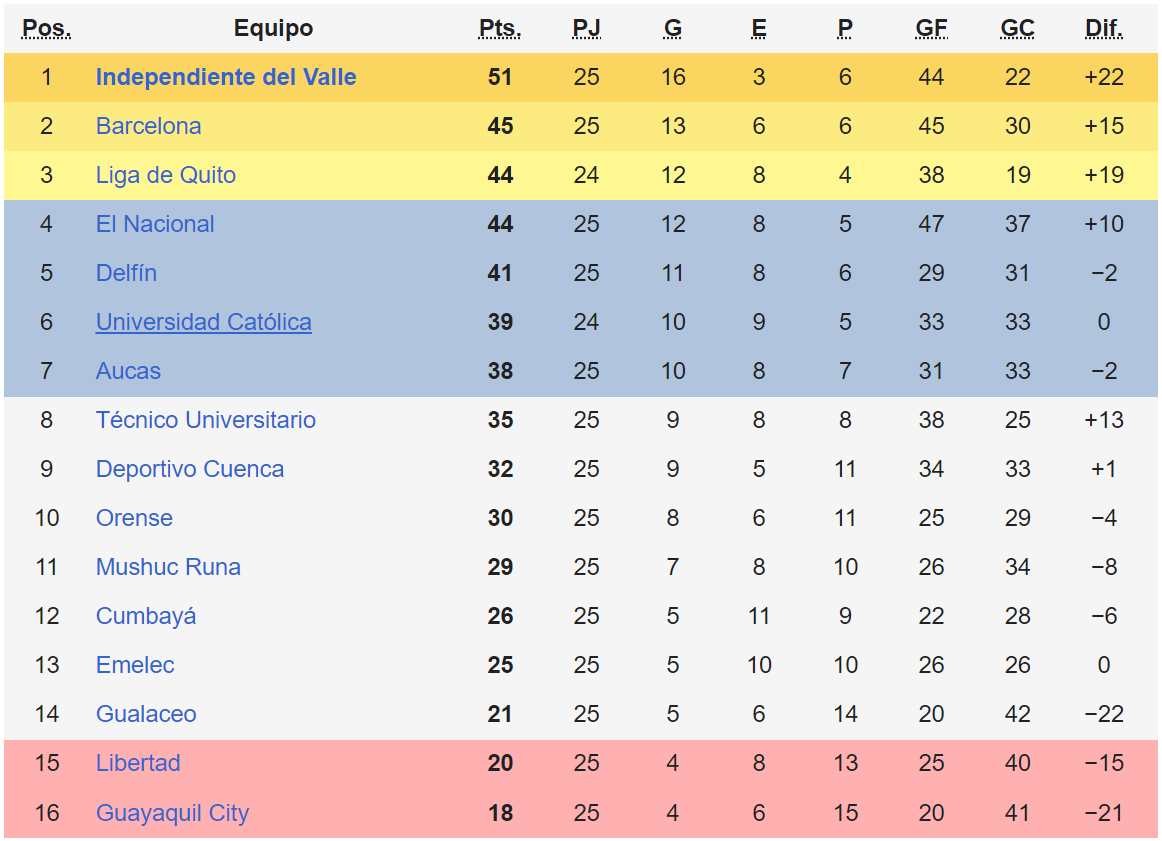Select the El Nacional team link
The image size is (1162, 841).
pos(155,225)
